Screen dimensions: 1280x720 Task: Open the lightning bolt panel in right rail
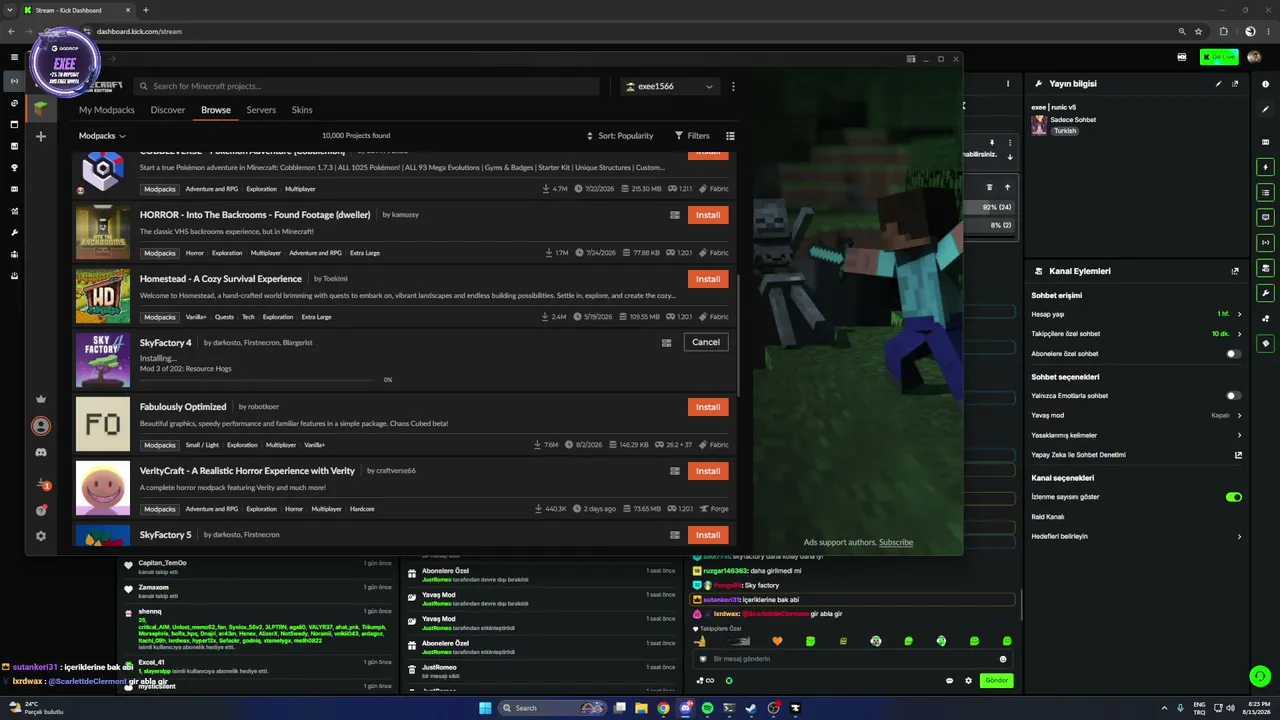[1266, 167]
